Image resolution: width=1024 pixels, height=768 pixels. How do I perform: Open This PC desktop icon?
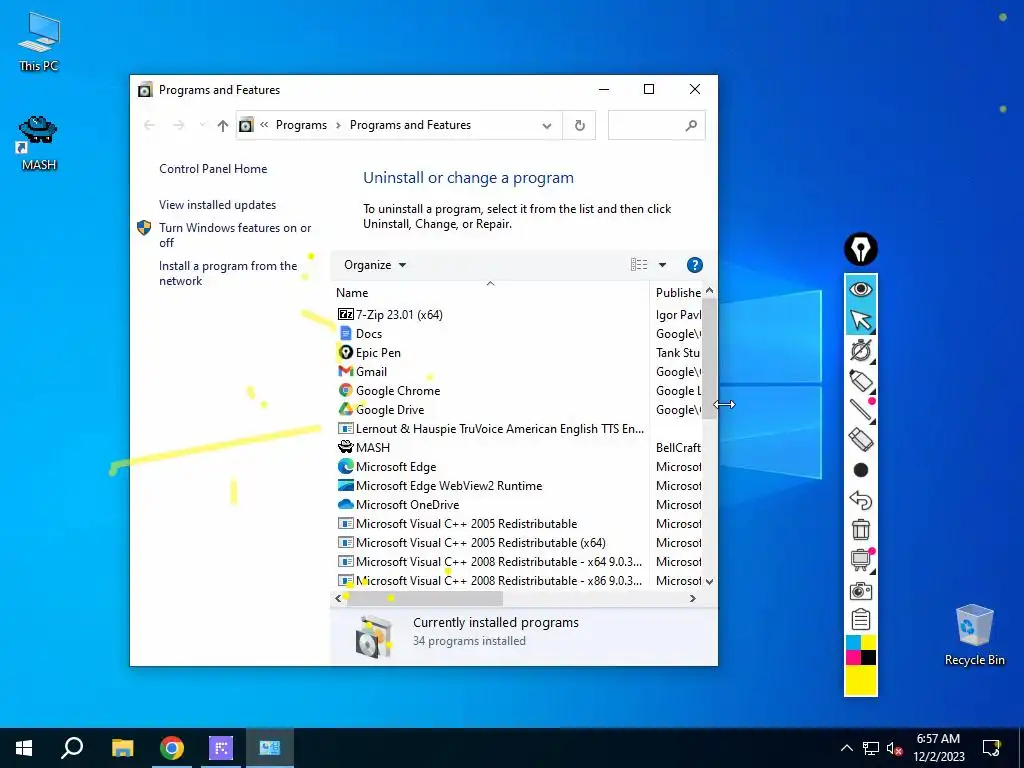click(39, 42)
